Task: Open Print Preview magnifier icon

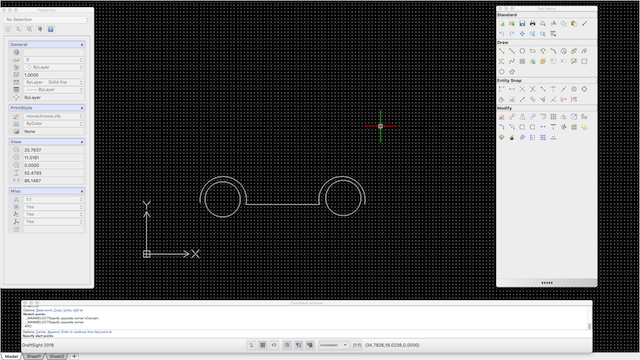Action: tap(543, 24)
